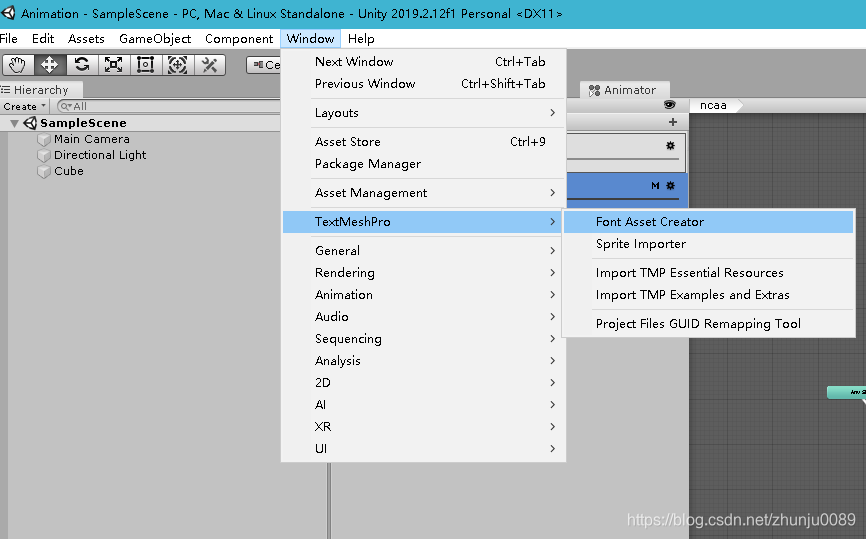The height and width of the screenshot is (539, 866).
Task: Add a new Animator layer with plus
Action: [x=673, y=122]
